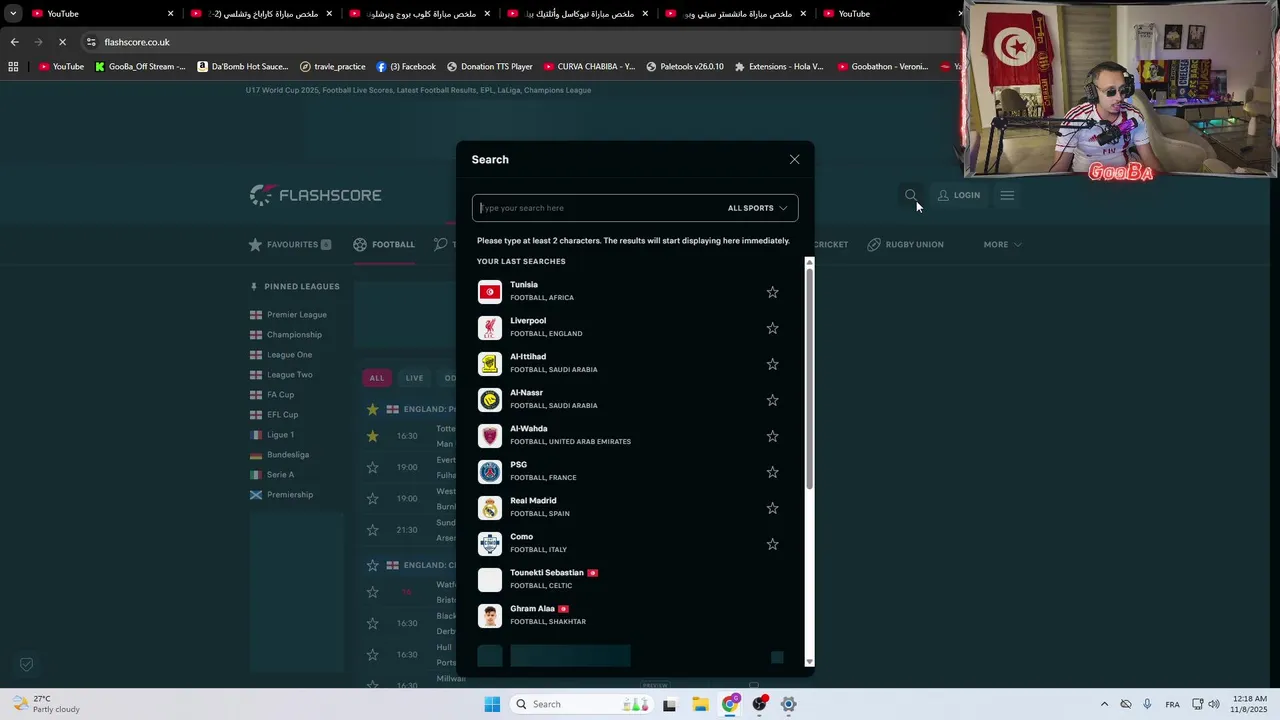Show hidden system tray icons
Image resolution: width=1280 pixels, height=720 pixels.
pos(1104,704)
